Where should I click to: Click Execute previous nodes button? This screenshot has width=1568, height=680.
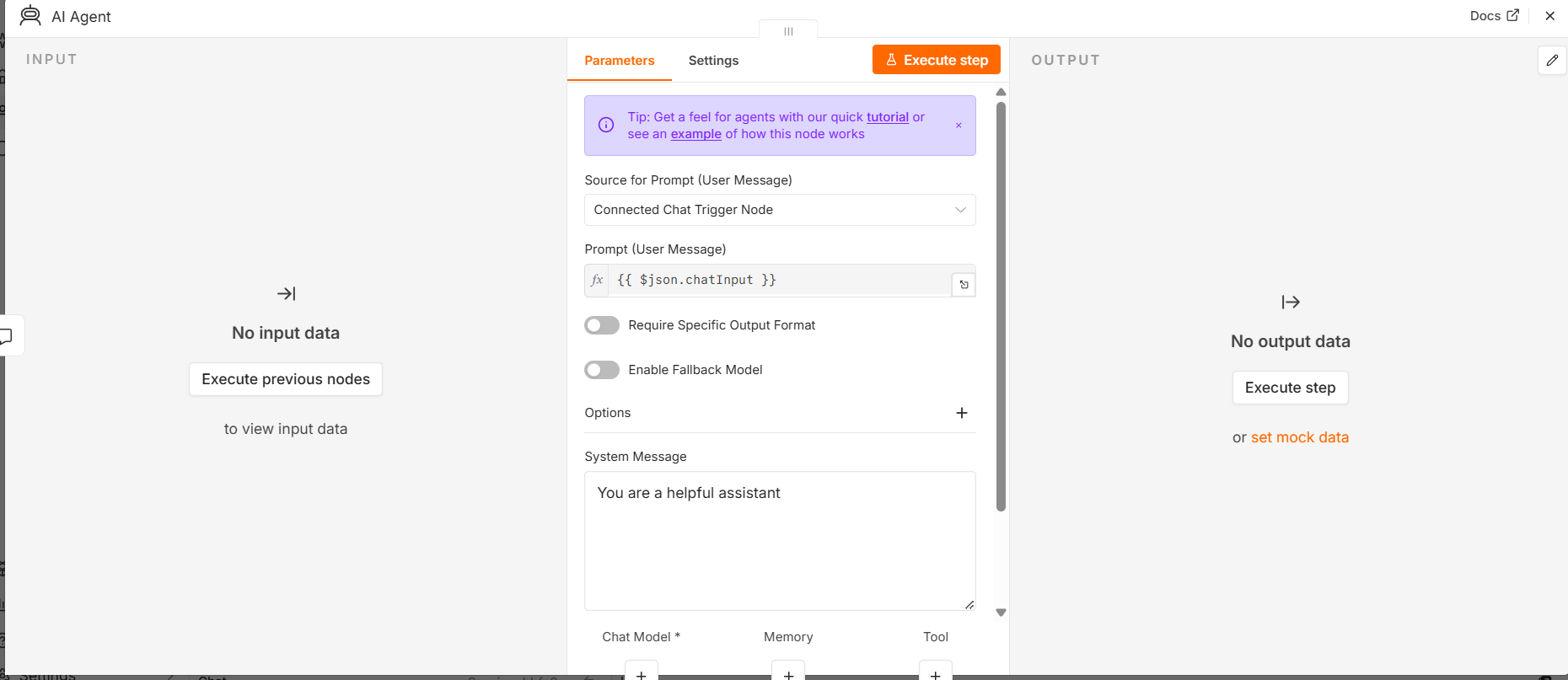286,379
